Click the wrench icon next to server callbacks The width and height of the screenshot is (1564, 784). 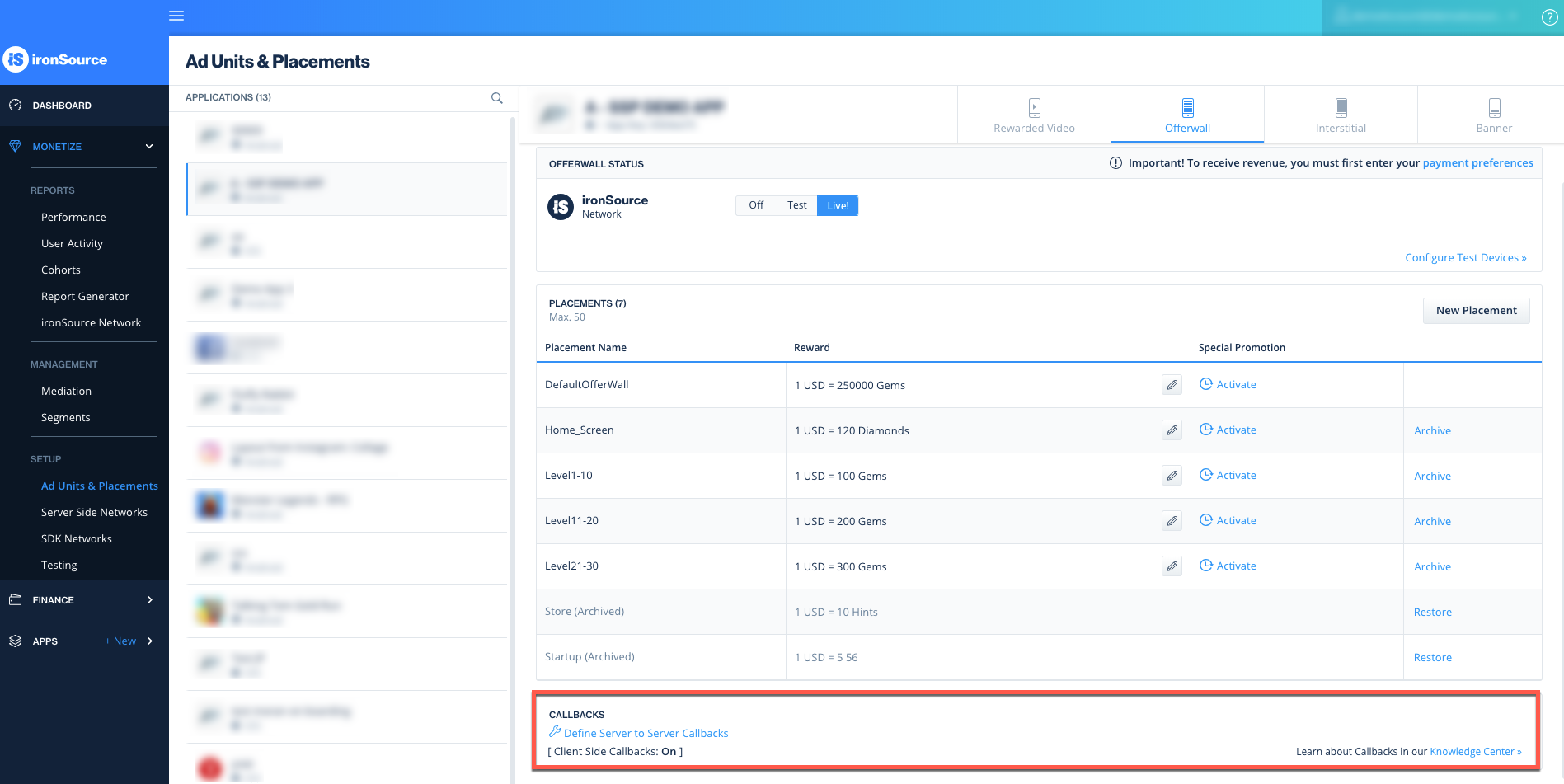pyautogui.click(x=553, y=732)
